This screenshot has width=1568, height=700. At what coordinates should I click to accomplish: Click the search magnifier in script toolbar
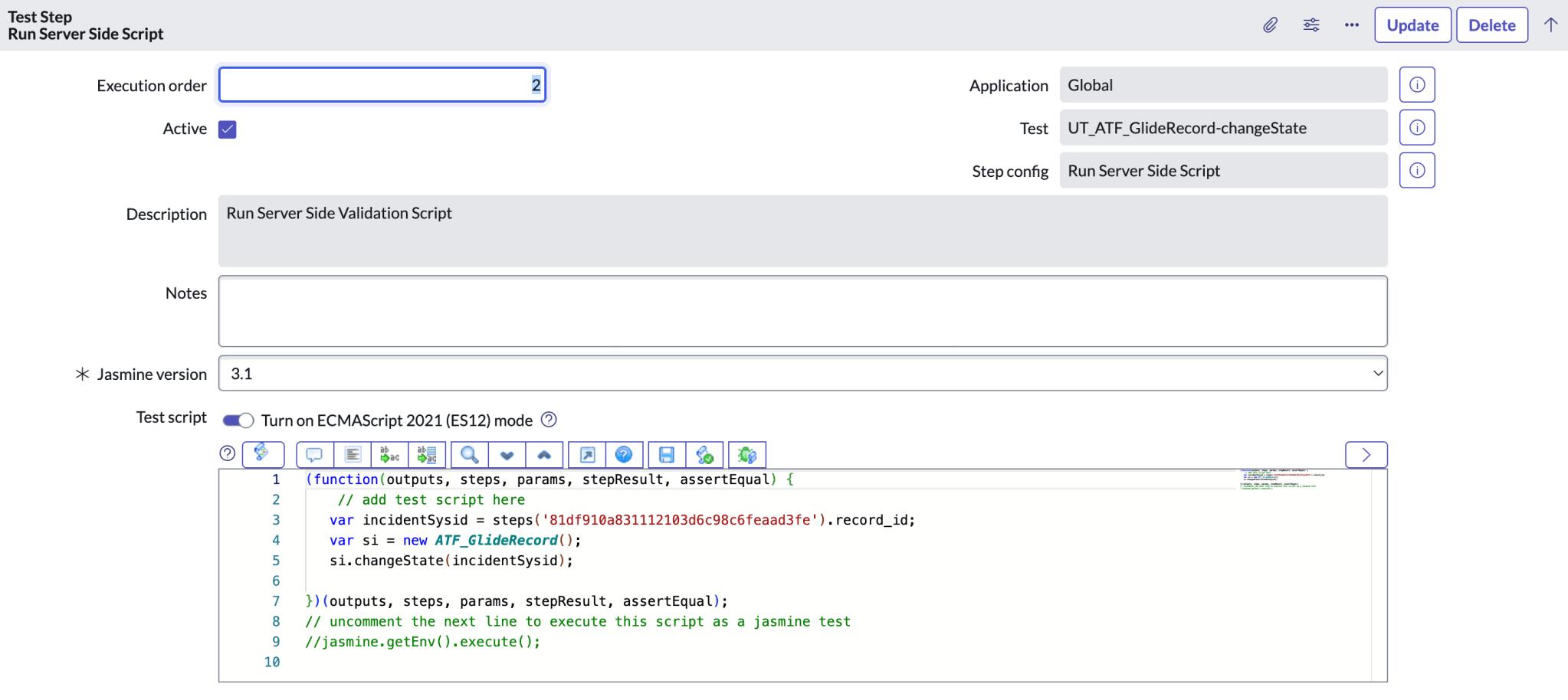click(x=470, y=455)
